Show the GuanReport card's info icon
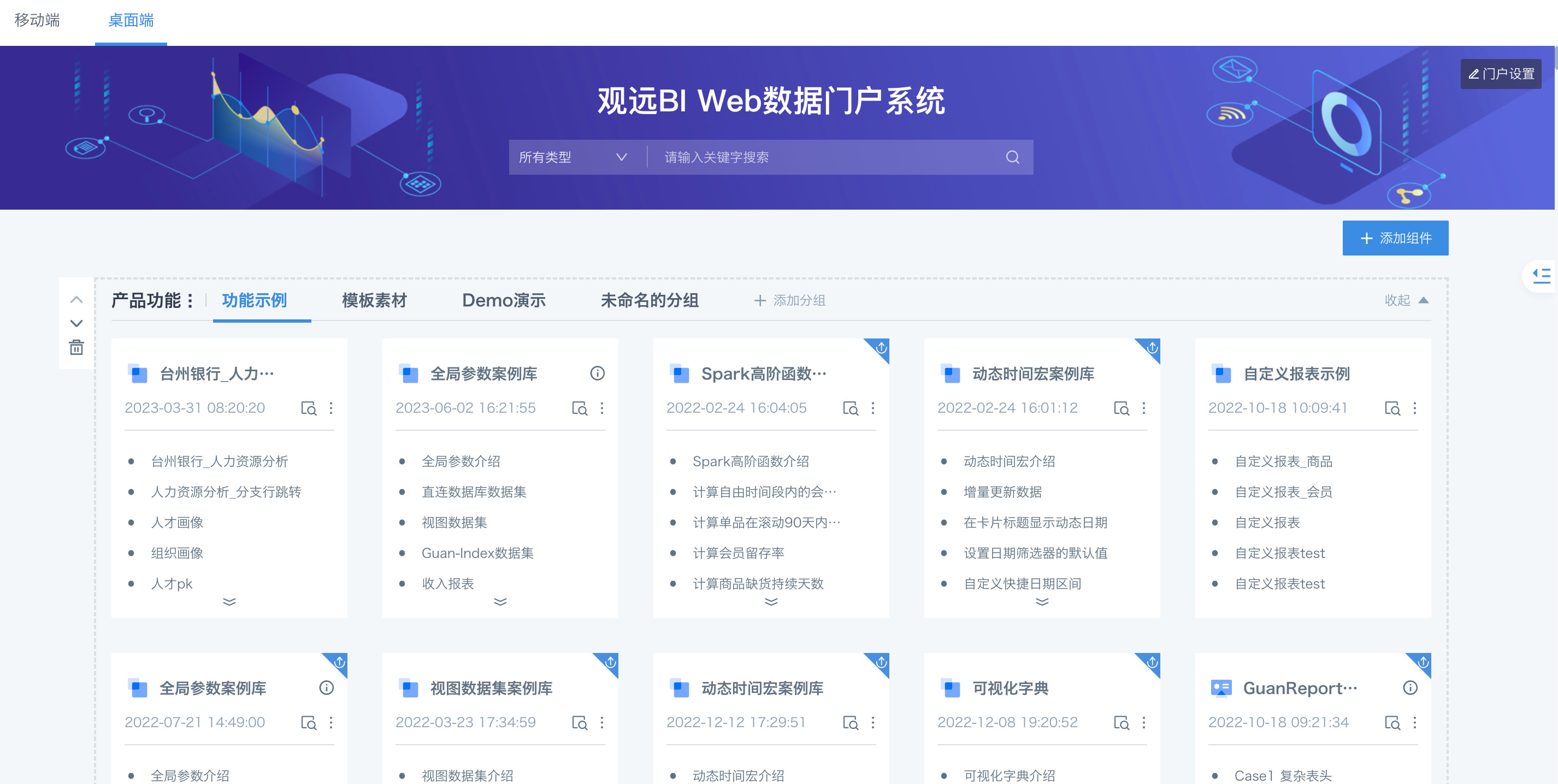This screenshot has height=784, width=1558. (x=1410, y=688)
